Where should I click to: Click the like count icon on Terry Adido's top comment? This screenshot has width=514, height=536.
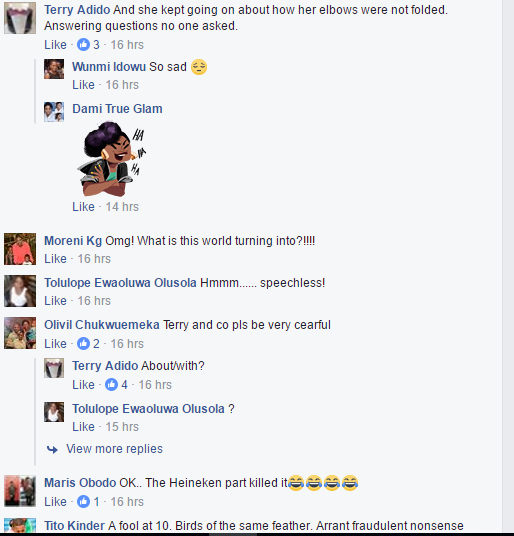83,44
